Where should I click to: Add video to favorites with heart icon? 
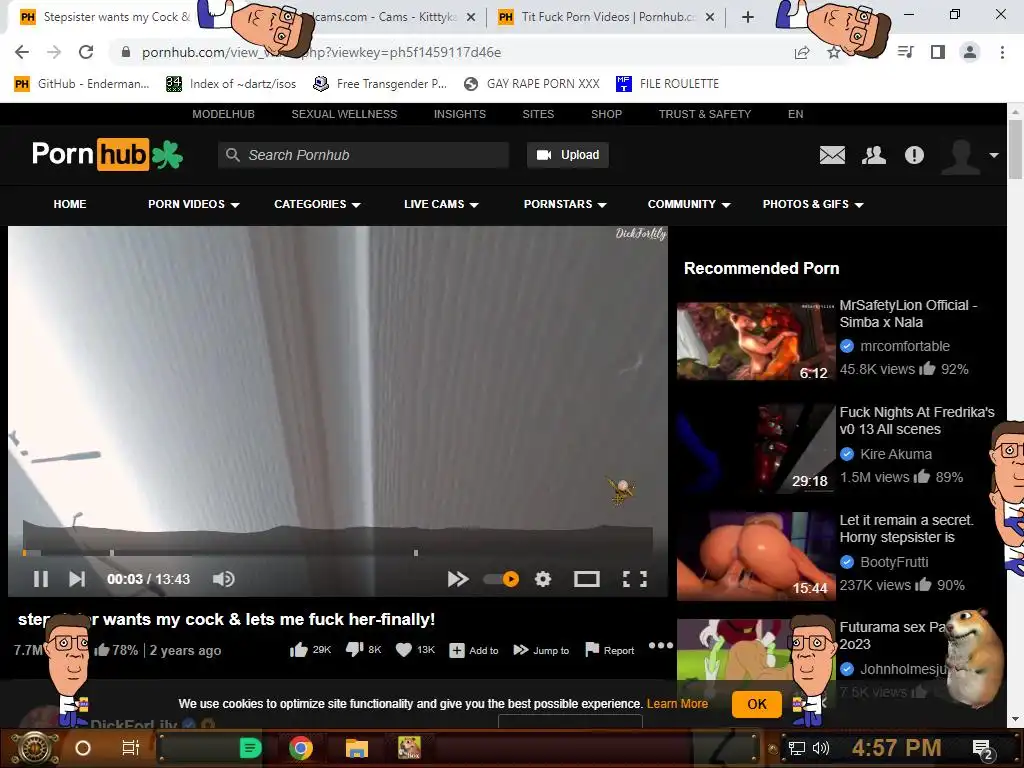(404, 650)
